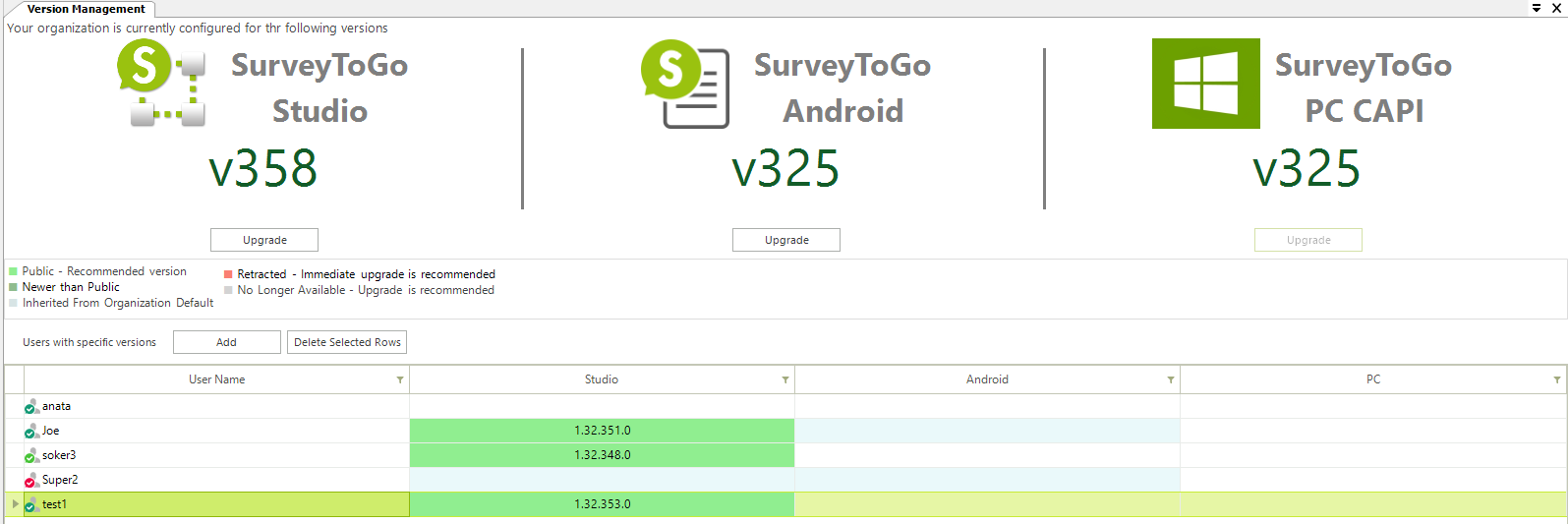Click Studio version cell 1.32.353.0
The height and width of the screenshot is (524, 1568).
point(602,504)
